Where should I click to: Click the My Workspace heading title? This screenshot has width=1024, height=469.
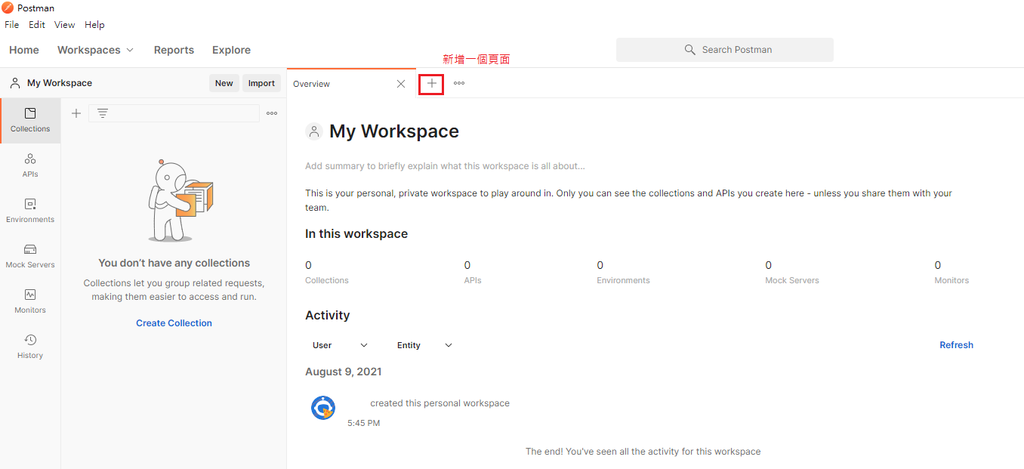[x=394, y=131]
